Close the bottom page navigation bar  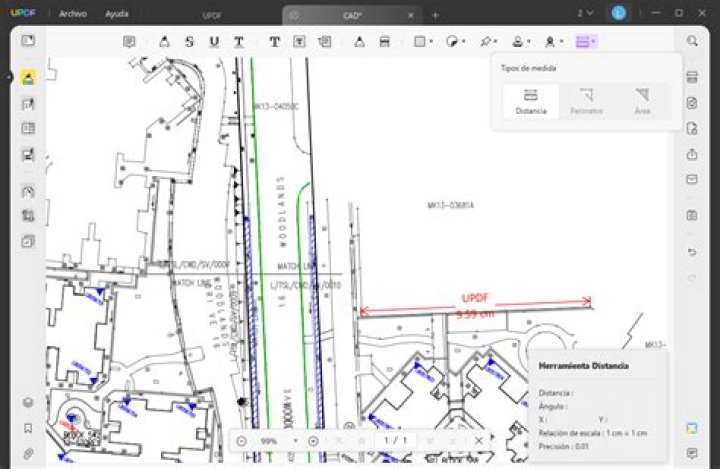[478, 441]
